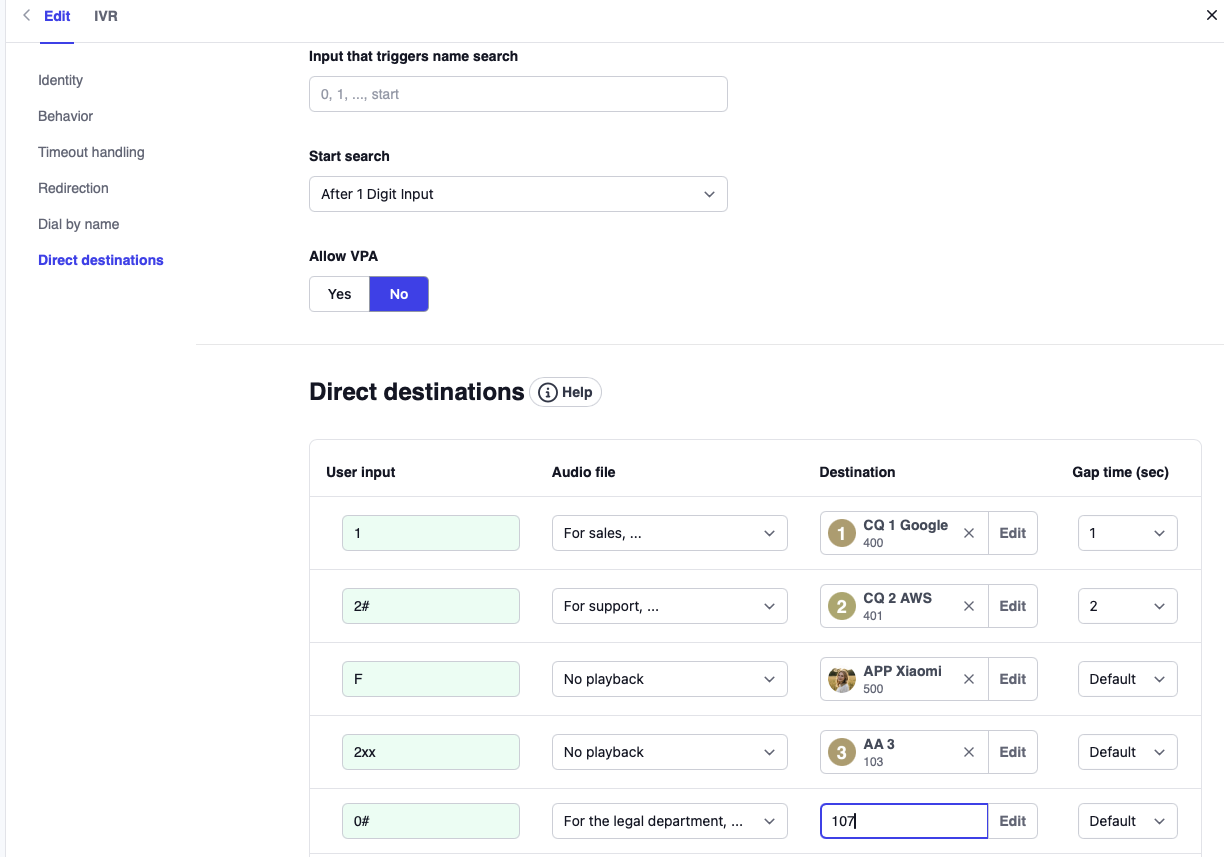Click Edit beside the AA 3 destination
The width and height of the screenshot is (1224, 857).
pos(1012,752)
